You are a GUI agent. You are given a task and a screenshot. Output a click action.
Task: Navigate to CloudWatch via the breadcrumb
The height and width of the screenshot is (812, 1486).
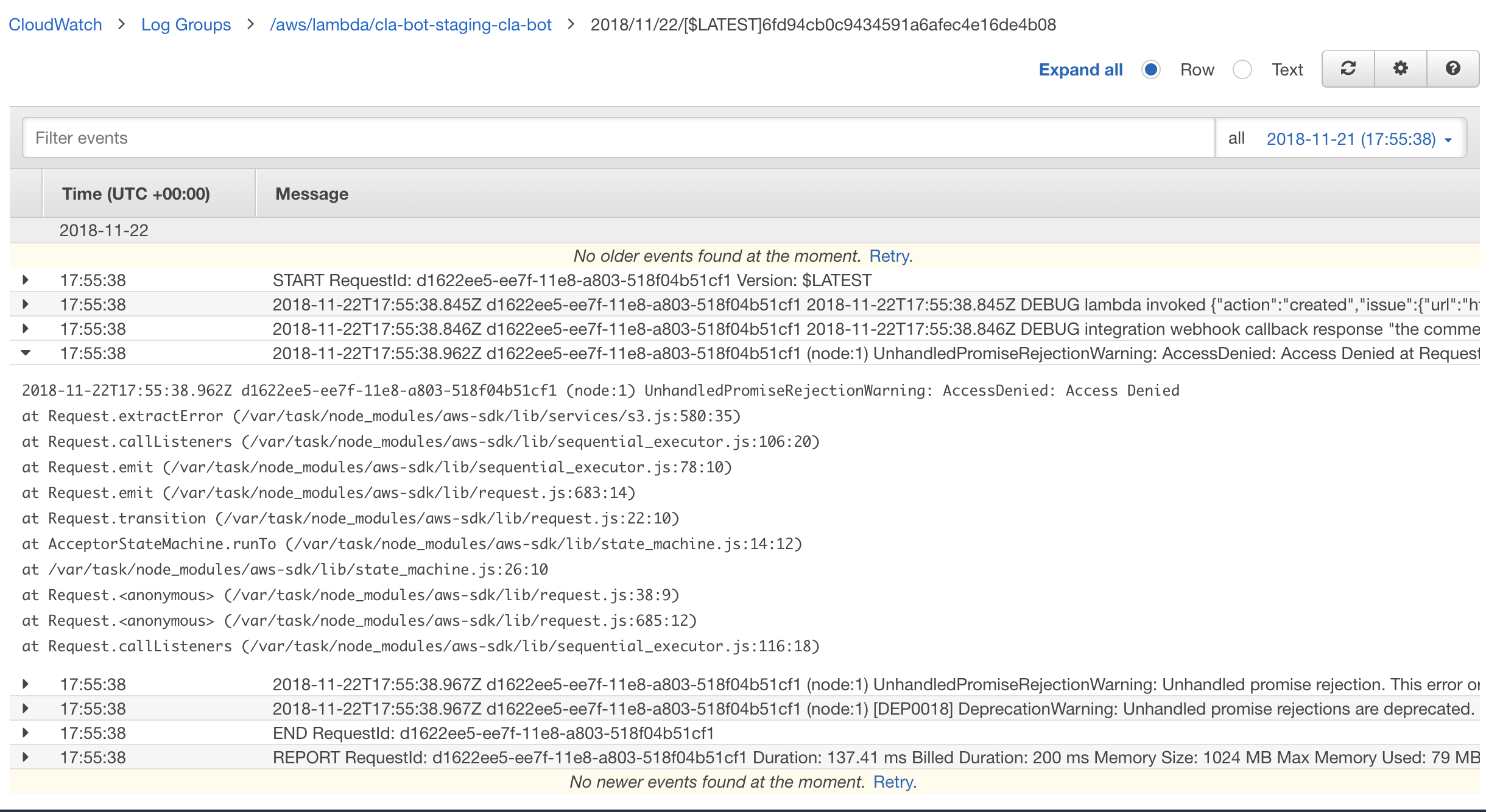click(x=55, y=24)
